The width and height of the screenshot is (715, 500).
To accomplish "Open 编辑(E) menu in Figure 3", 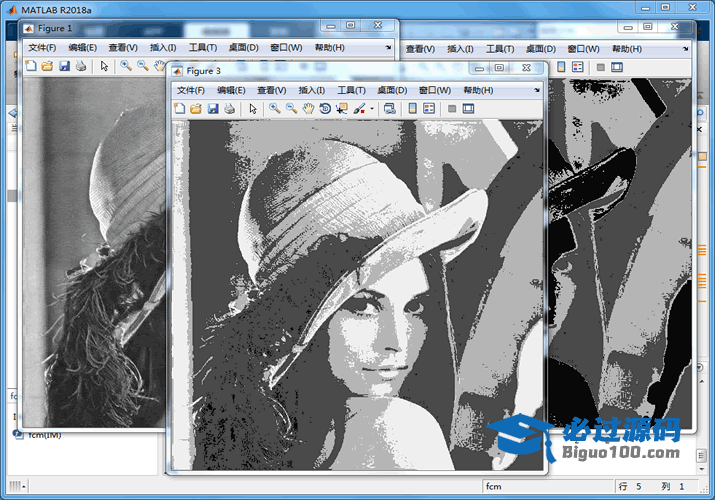I will pyautogui.click(x=231, y=90).
